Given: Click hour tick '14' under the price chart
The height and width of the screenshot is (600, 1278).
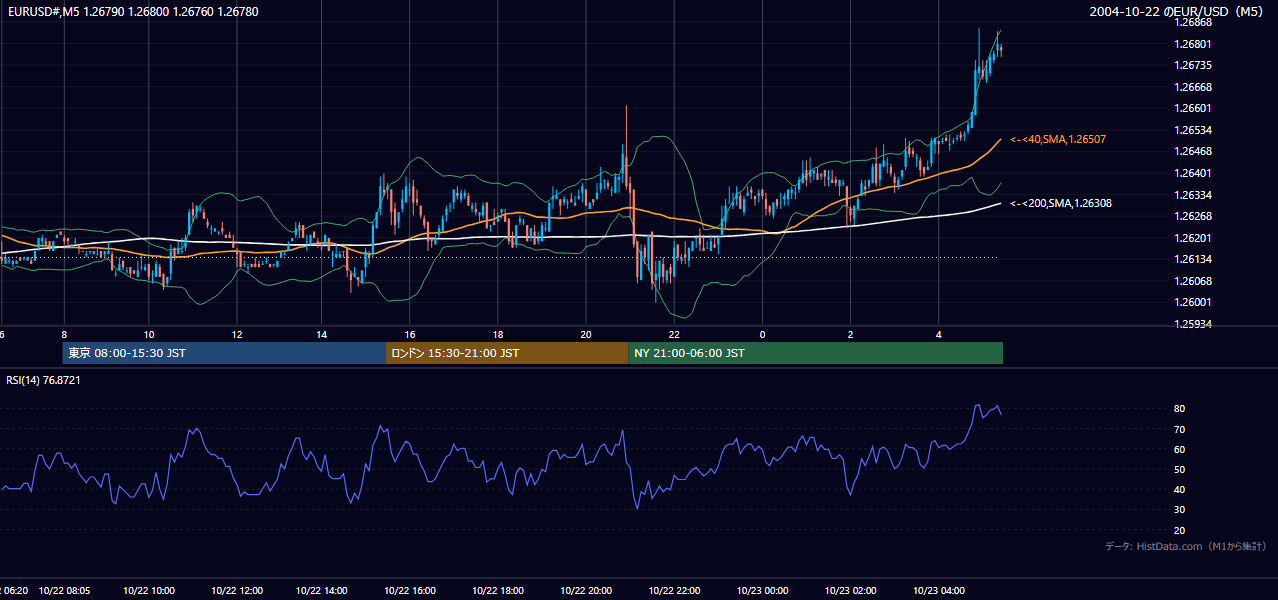Looking at the screenshot, I should pyautogui.click(x=322, y=334).
